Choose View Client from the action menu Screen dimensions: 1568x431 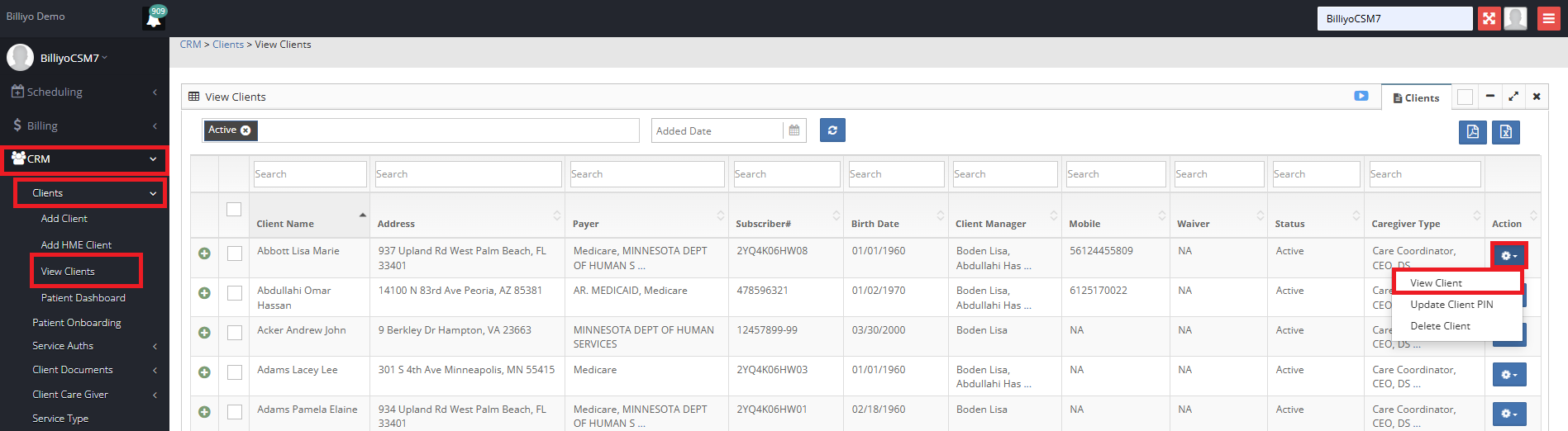pyautogui.click(x=1436, y=283)
